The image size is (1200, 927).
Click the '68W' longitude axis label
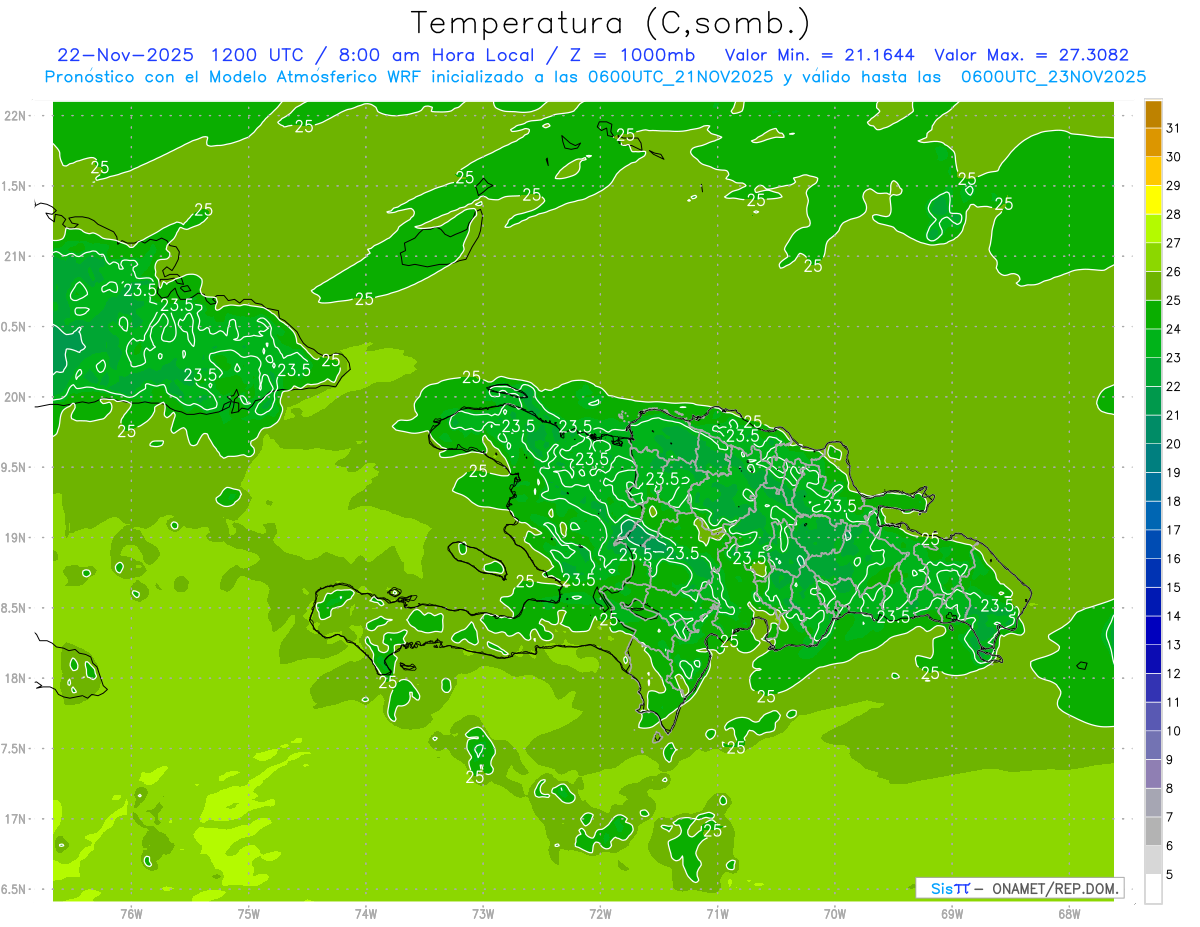1068,914
